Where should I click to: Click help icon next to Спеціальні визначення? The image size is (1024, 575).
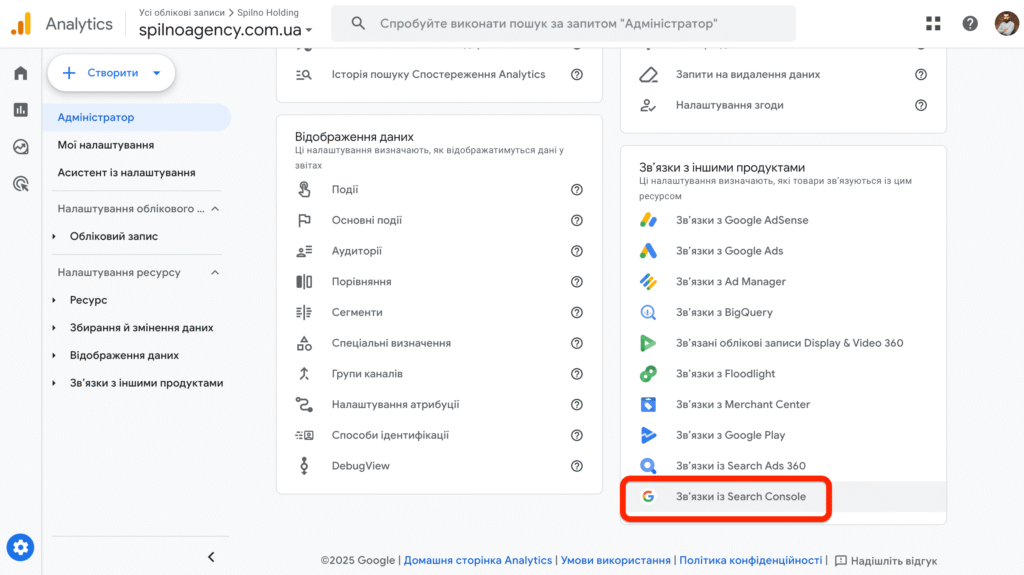pos(577,343)
